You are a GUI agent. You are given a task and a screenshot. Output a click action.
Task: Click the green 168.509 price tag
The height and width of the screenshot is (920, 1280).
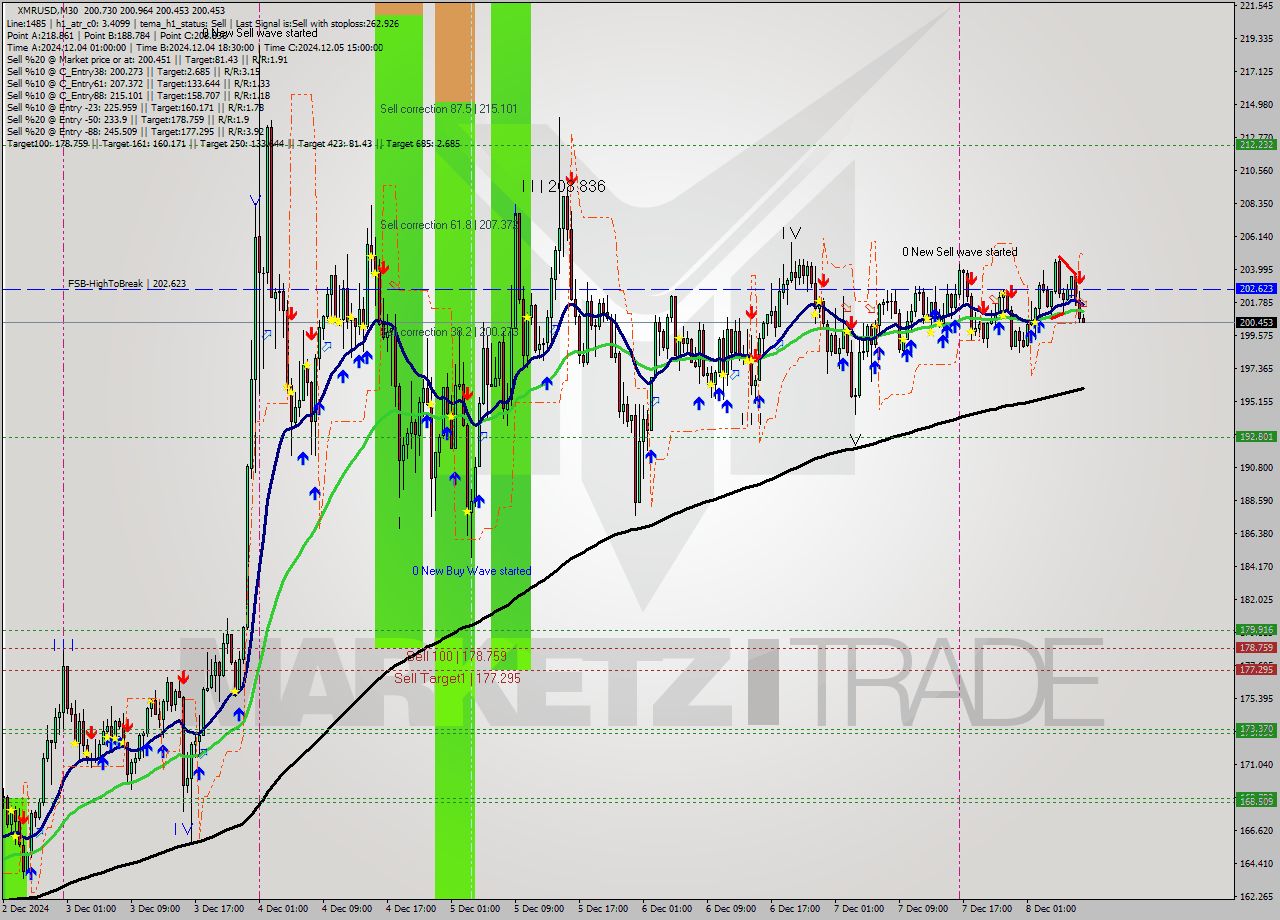click(x=1256, y=801)
